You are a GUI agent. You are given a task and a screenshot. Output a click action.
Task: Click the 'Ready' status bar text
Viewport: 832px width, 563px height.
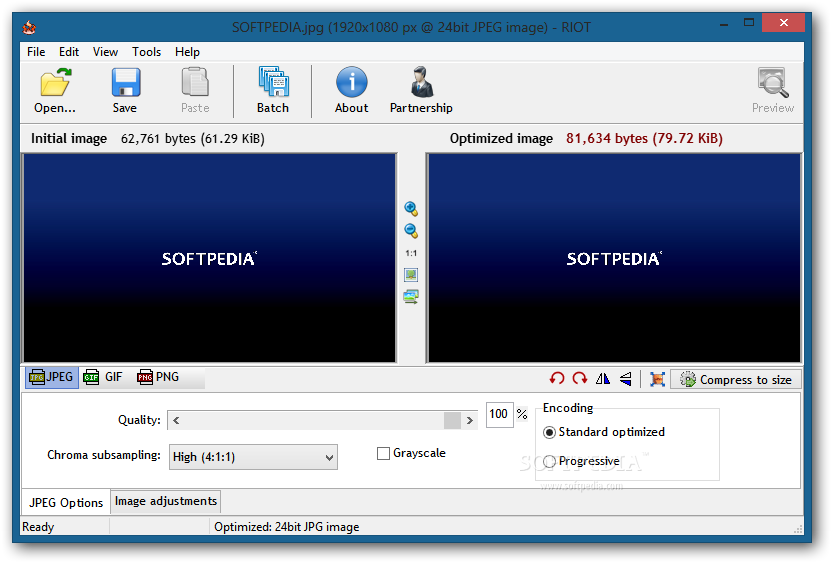click(x=38, y=527)
